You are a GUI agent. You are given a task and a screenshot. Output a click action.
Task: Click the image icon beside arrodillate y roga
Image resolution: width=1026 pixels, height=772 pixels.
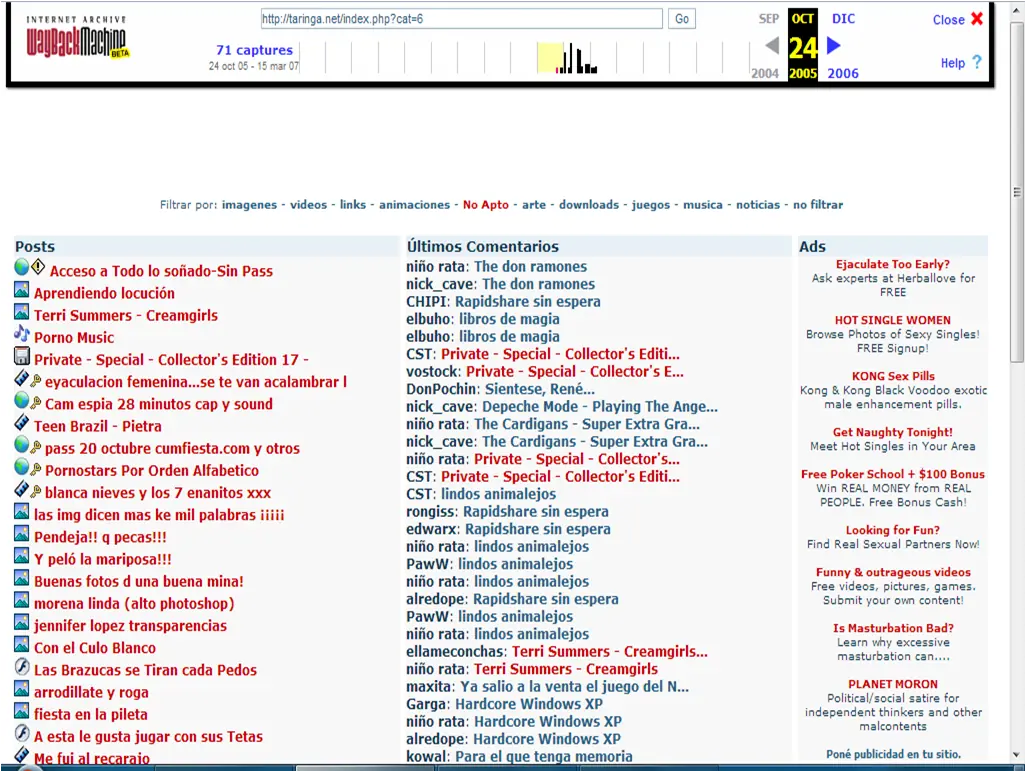click(x=22, y=689)
